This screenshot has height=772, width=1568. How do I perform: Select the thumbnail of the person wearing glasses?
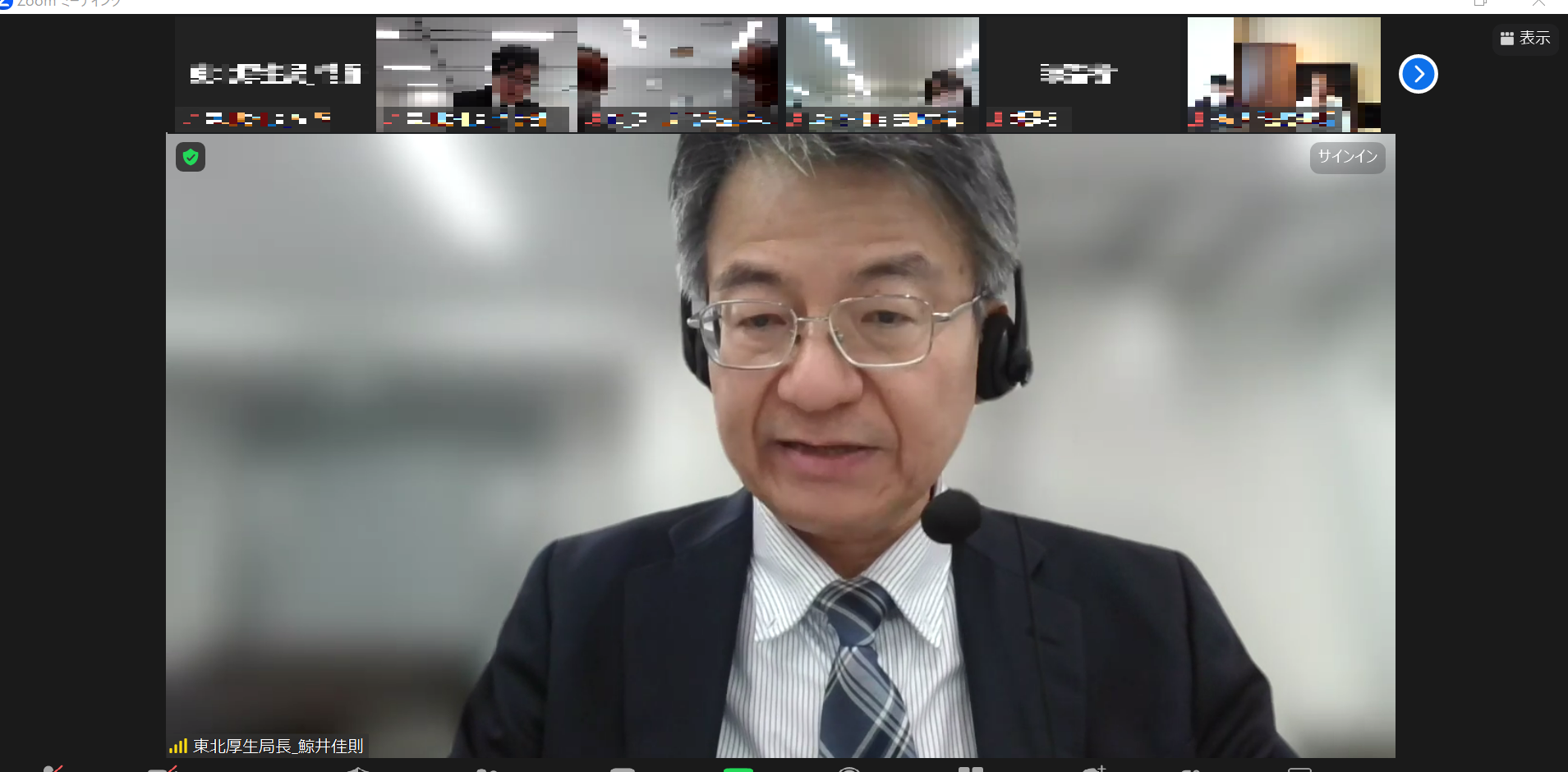(x=476, y=74)
